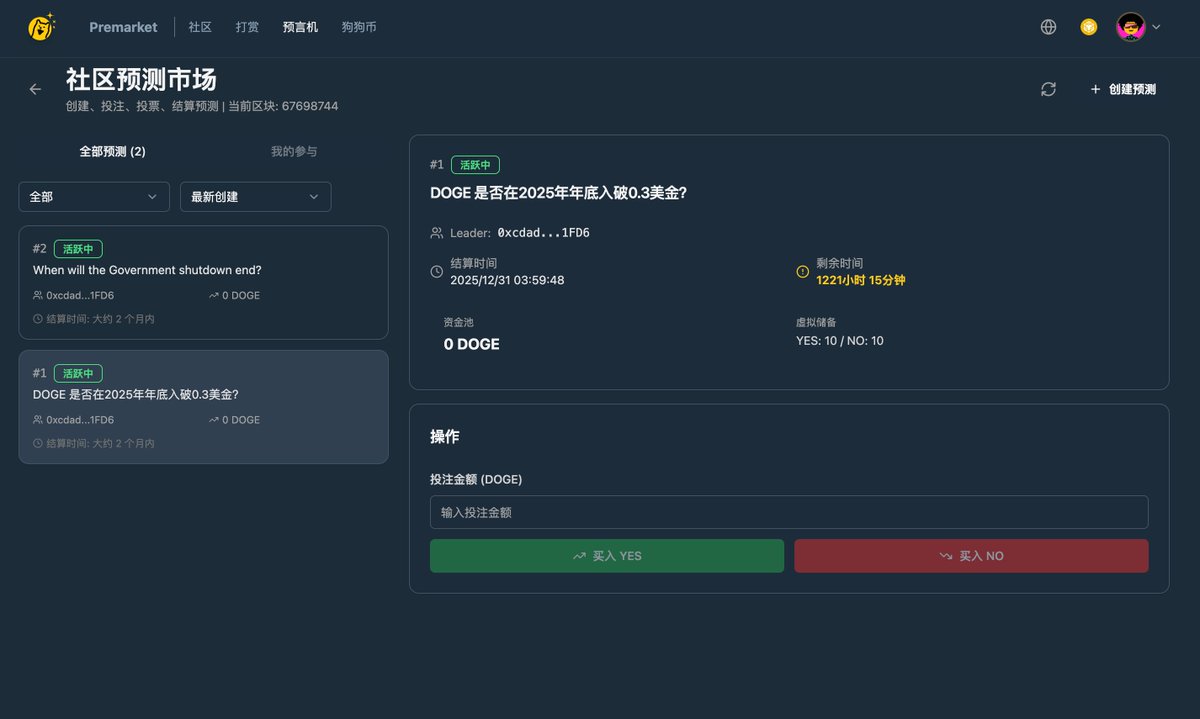Screen dimensions: 1200x719
Task: Click the people icon on list card #1
Action: tap(38, 420)
